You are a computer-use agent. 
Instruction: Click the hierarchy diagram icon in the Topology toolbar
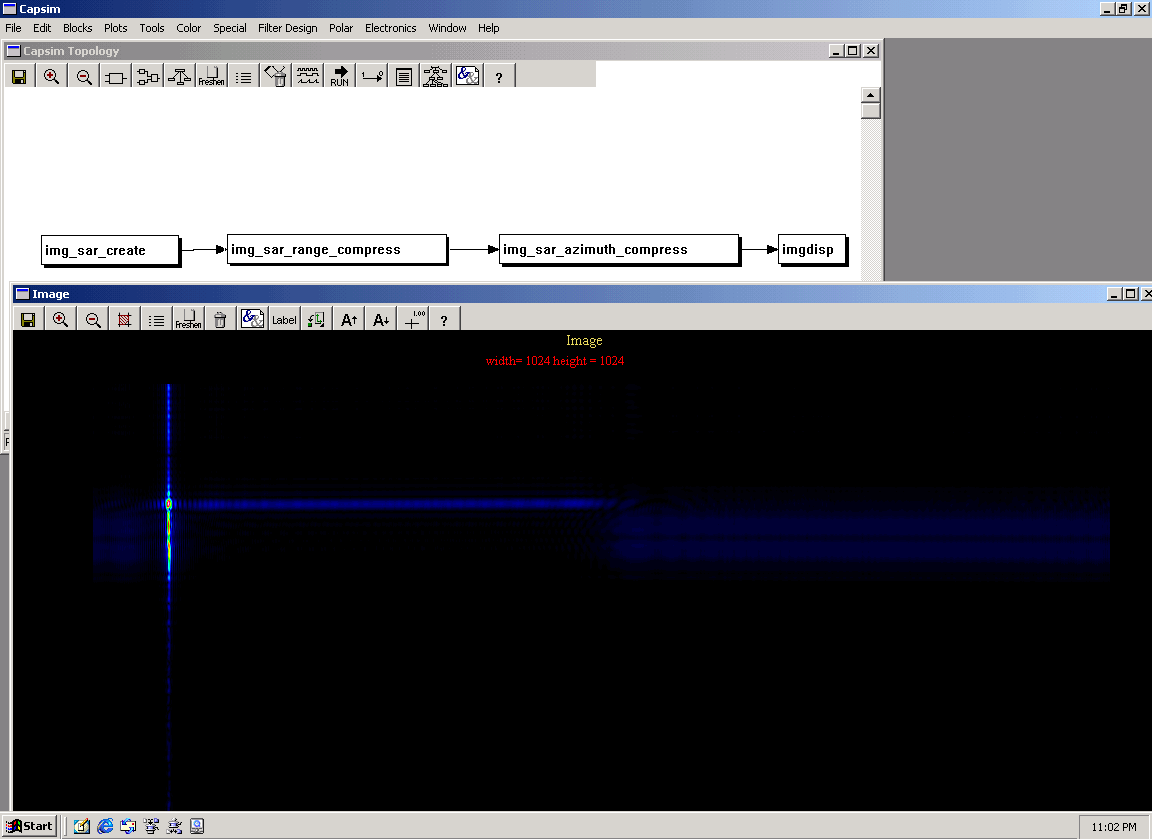coord(436,76)
